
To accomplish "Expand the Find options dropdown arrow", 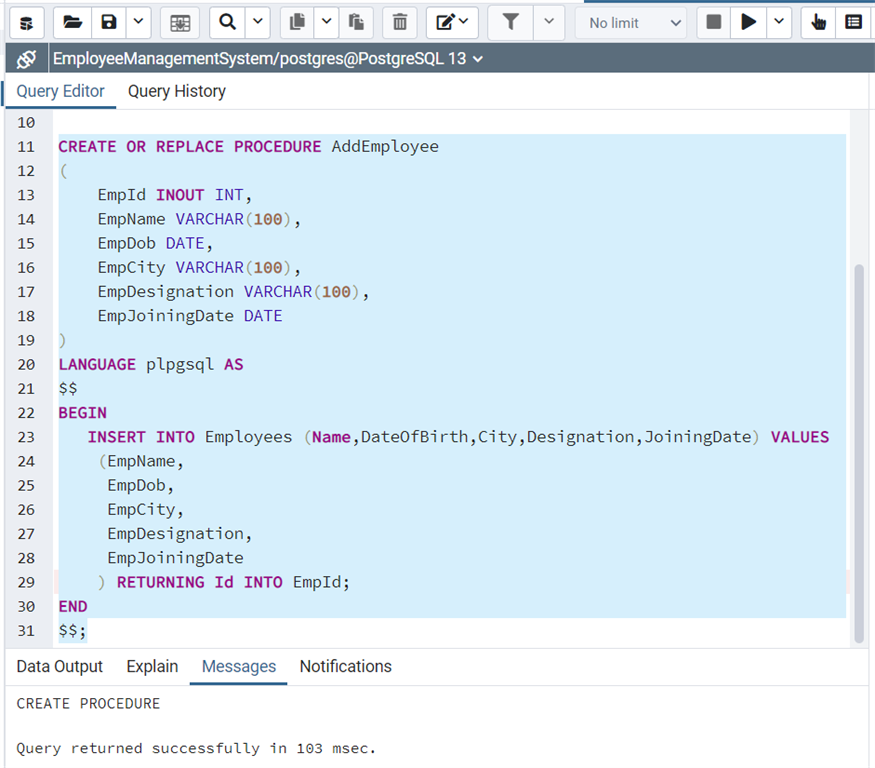I will coord(257,22).
